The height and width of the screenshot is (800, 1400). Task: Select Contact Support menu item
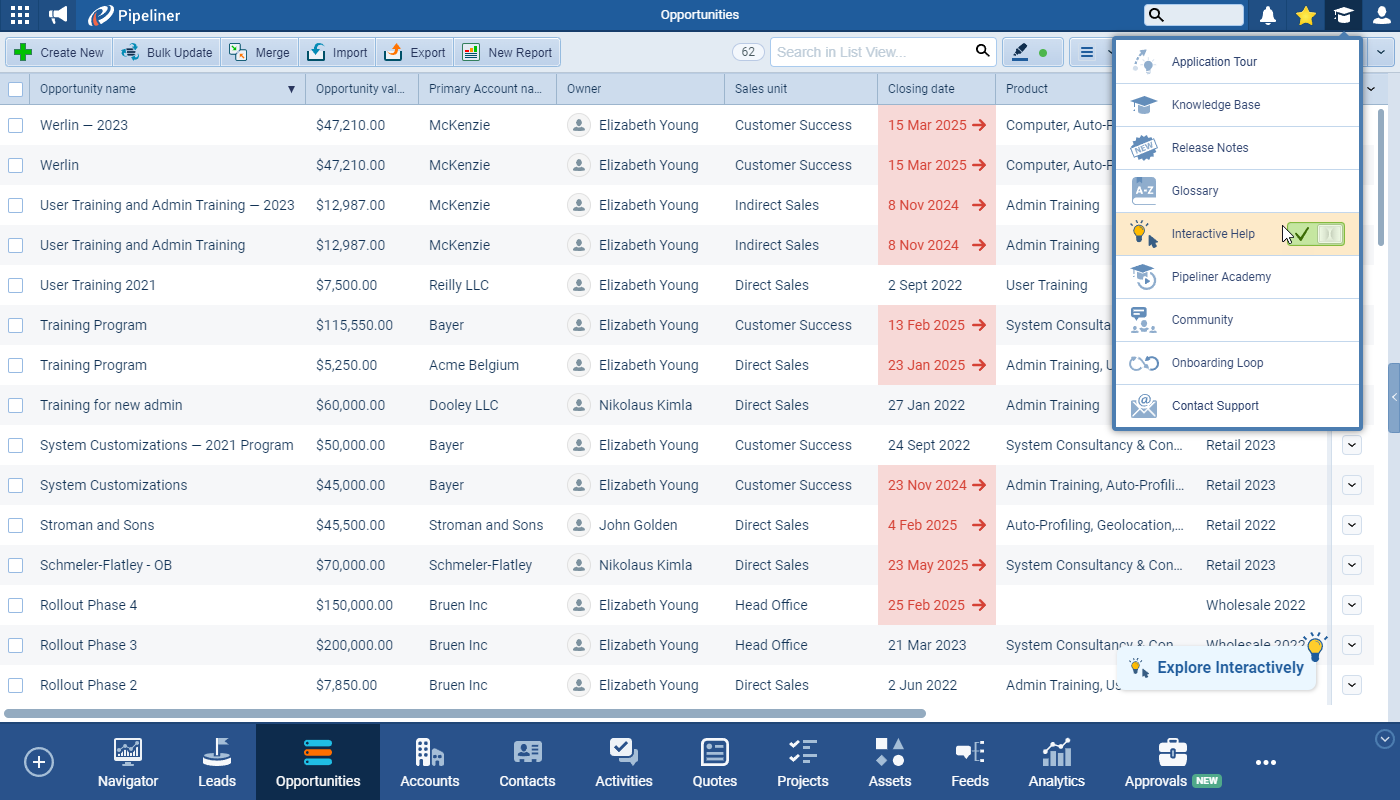tap(1215, 406)
